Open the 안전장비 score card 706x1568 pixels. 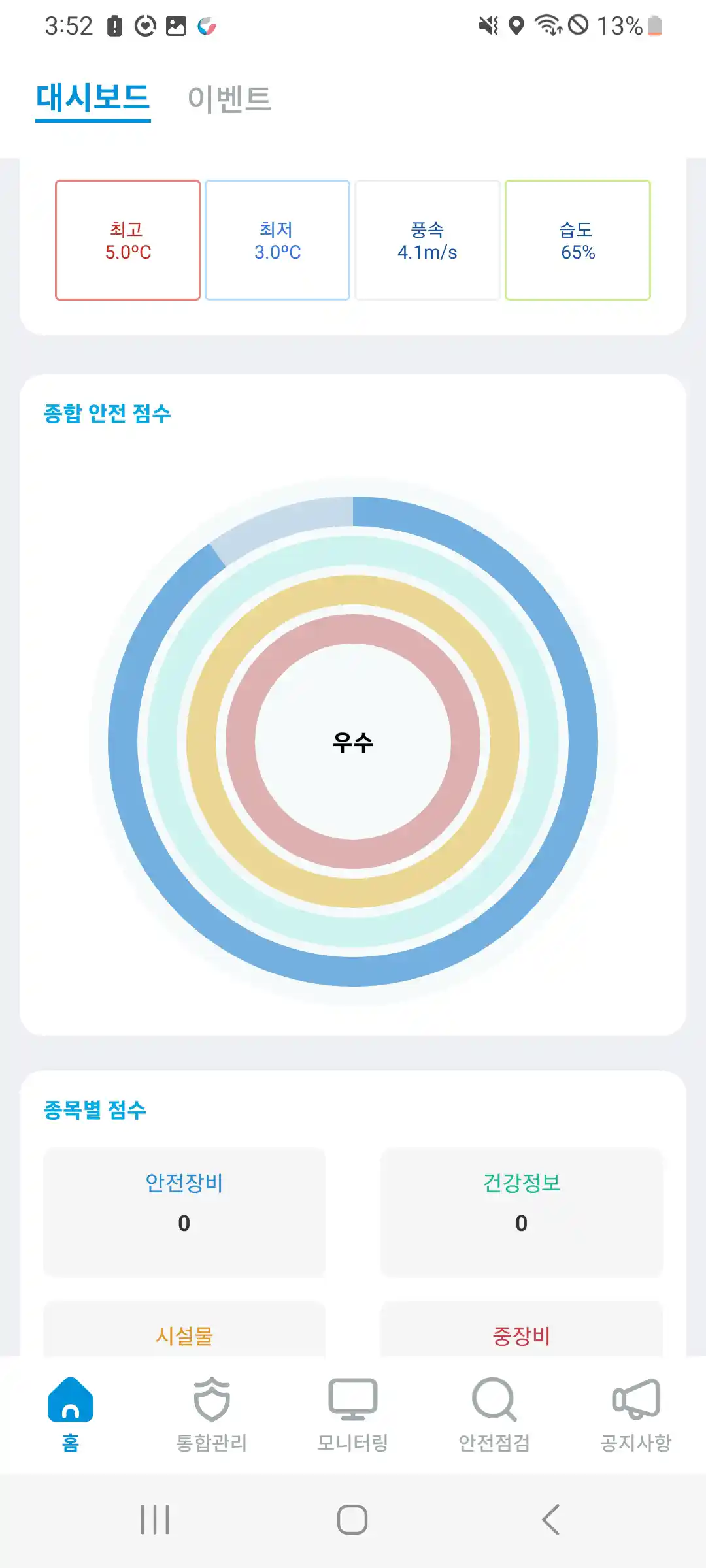pos(184,1211)
